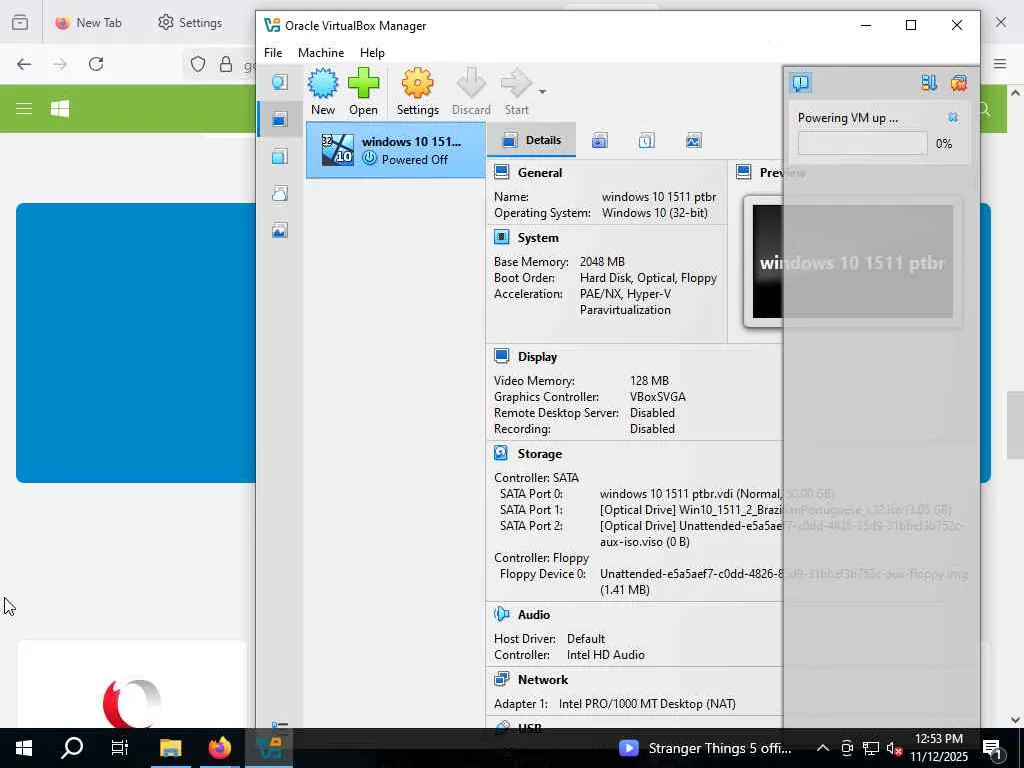1024x768 pixels.
Task: Open General settings via its heading
Action: tap(539, 172)
